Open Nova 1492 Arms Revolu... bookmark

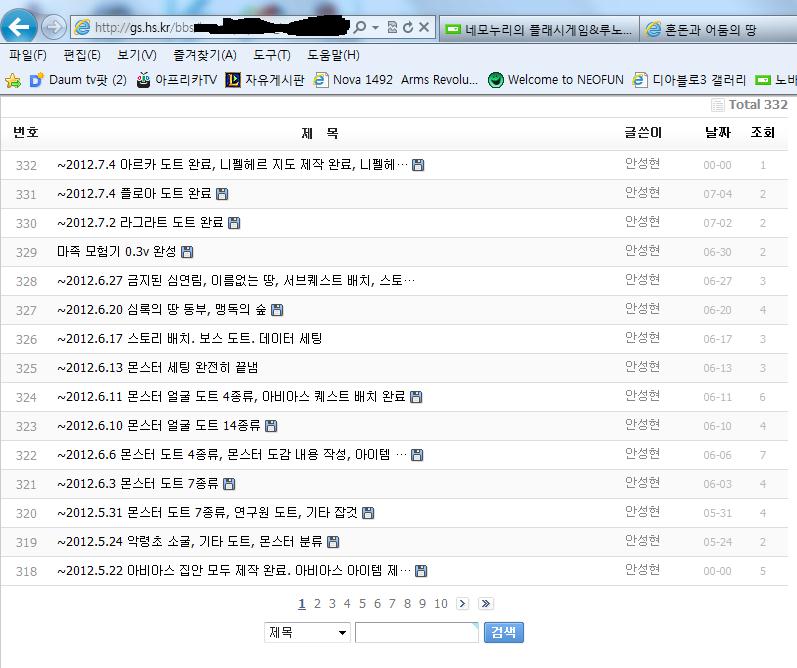(x=396, y=80)
